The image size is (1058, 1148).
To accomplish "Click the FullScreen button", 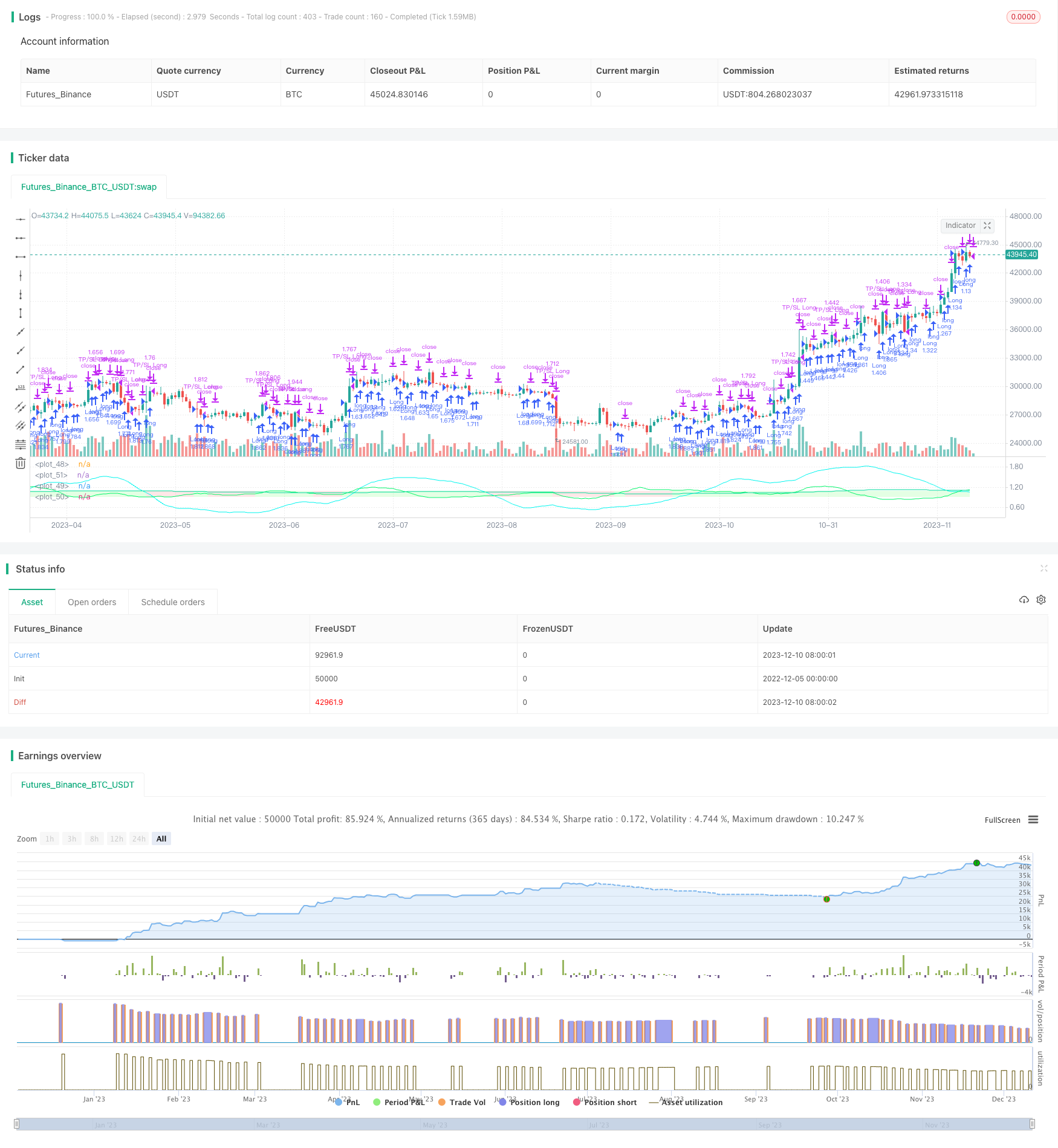I will (1002, 820).
